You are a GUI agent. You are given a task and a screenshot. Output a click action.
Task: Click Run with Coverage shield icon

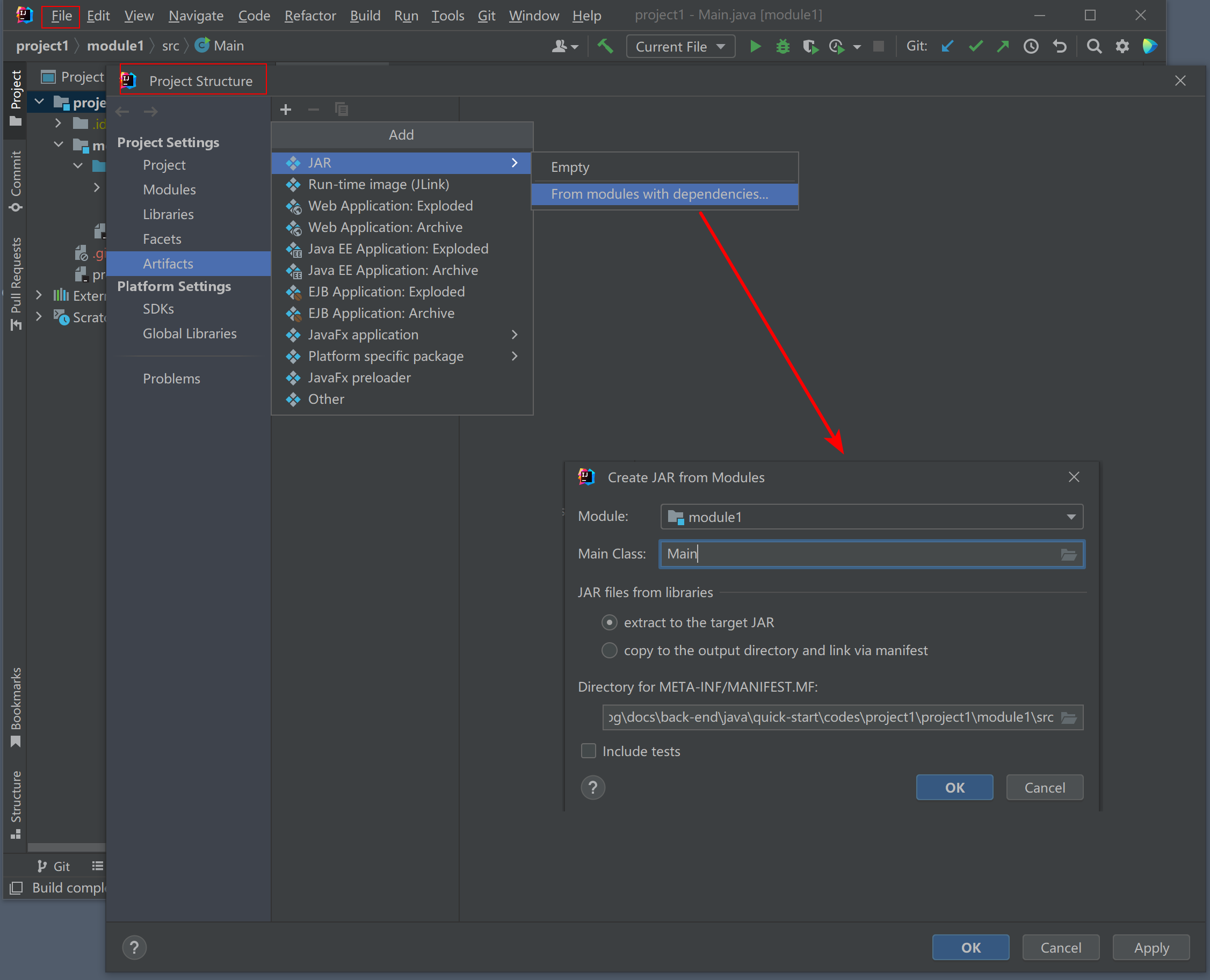[x=810, y=46]
